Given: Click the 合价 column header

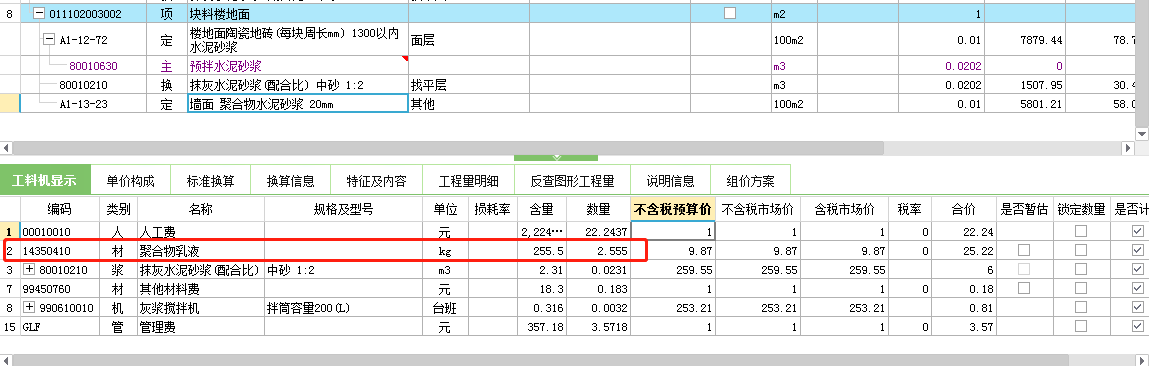Looking at the screenshot, I should [964, 210].
